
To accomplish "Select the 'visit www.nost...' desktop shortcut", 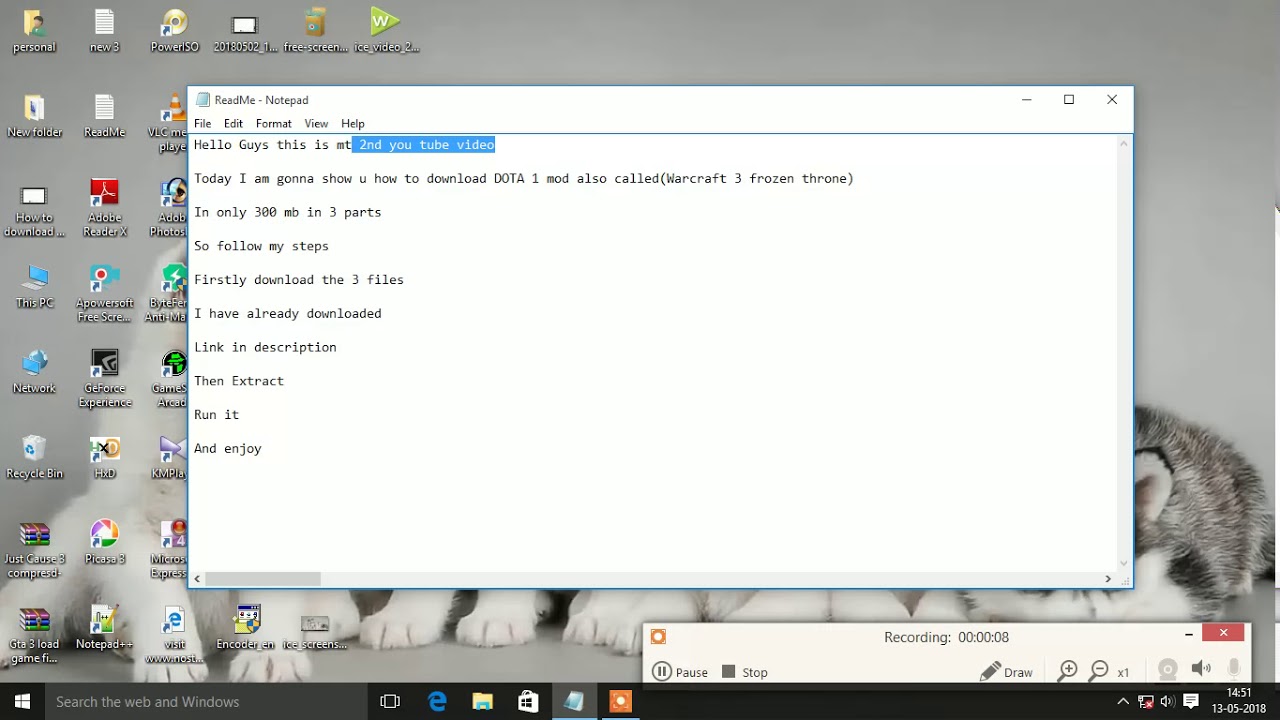I will (x=174, y=635).
